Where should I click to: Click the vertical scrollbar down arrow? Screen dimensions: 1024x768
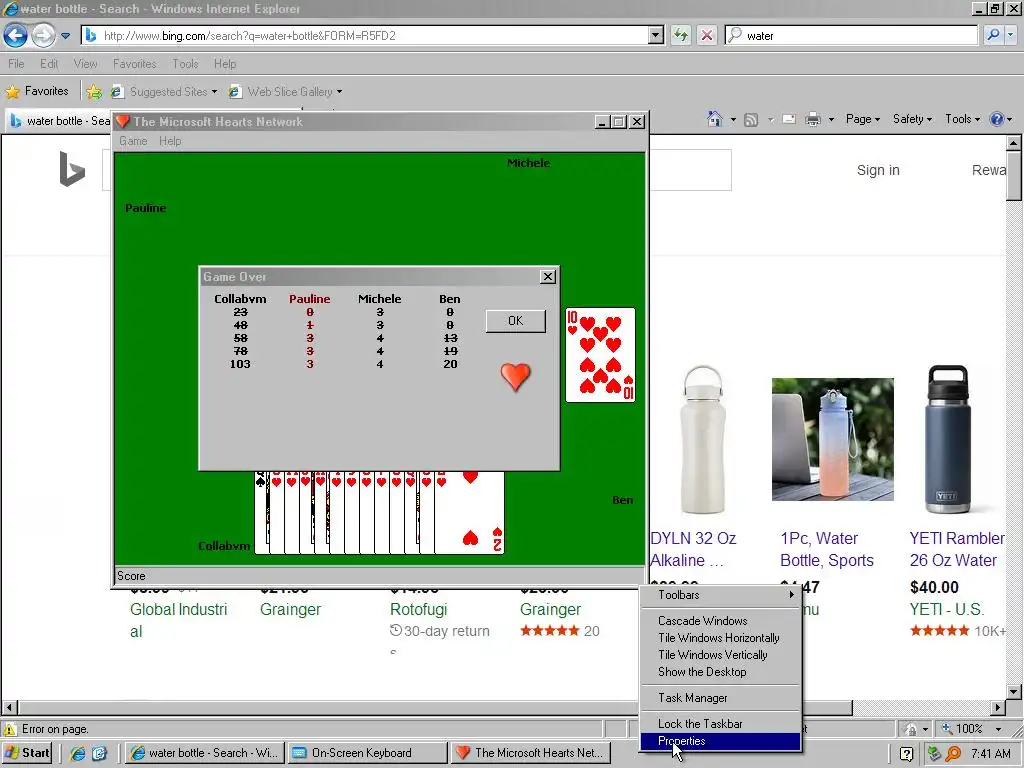click(x=1014, y=691)
